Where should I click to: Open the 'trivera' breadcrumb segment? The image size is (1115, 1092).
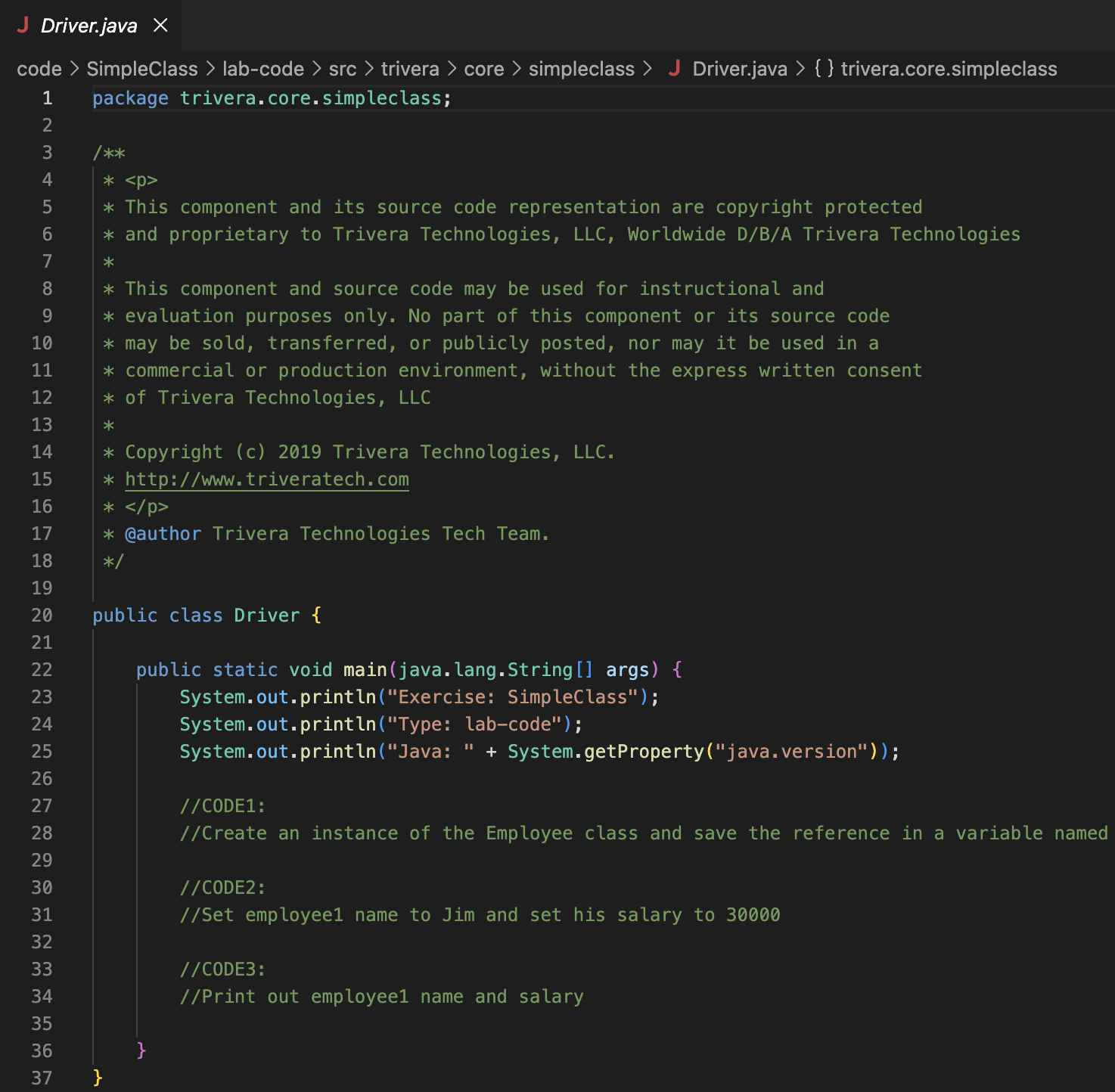410,69
